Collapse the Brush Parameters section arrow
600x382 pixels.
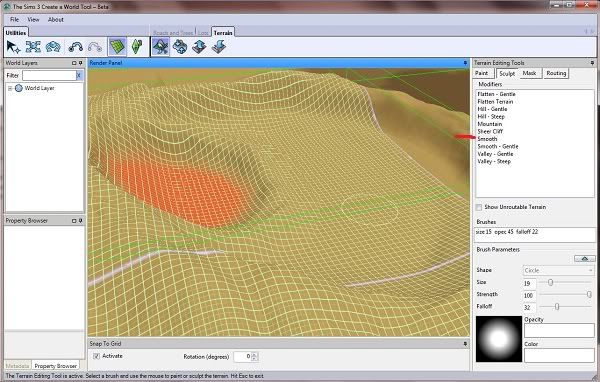coord(584,259)
